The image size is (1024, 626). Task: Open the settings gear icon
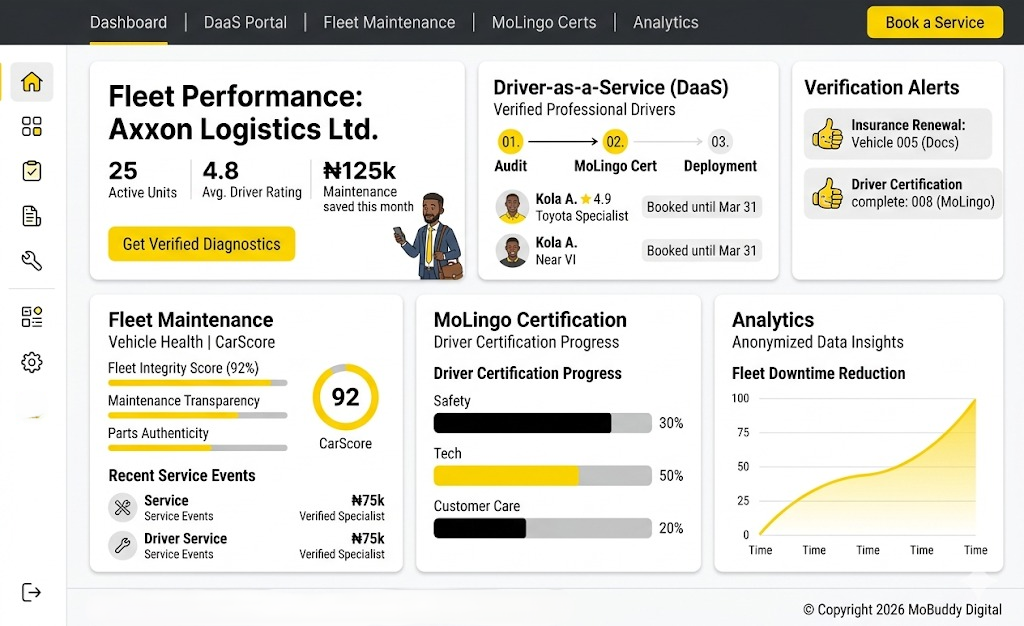pos(32,362)
